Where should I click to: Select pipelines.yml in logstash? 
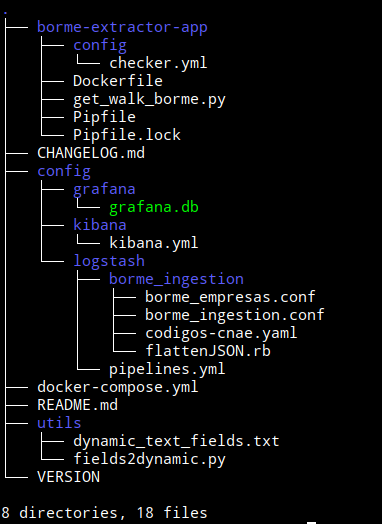[x=167, y=369]
